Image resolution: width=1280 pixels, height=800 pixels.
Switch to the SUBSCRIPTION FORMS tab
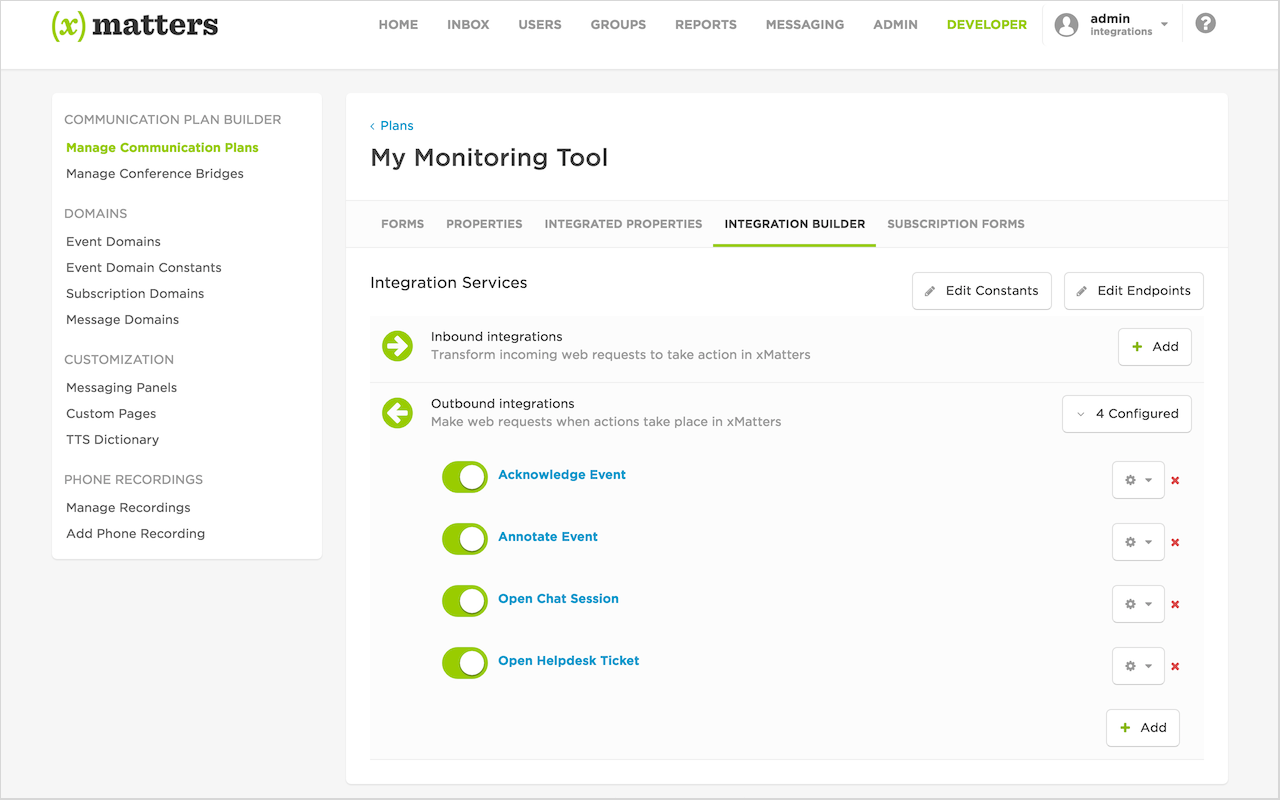(956, 224)
